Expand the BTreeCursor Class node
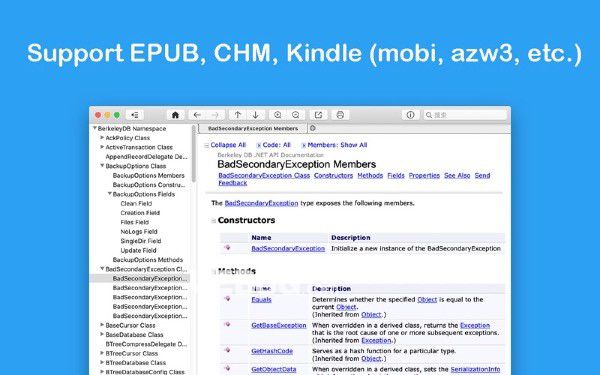Screen dimensions: 600x375 102,353
